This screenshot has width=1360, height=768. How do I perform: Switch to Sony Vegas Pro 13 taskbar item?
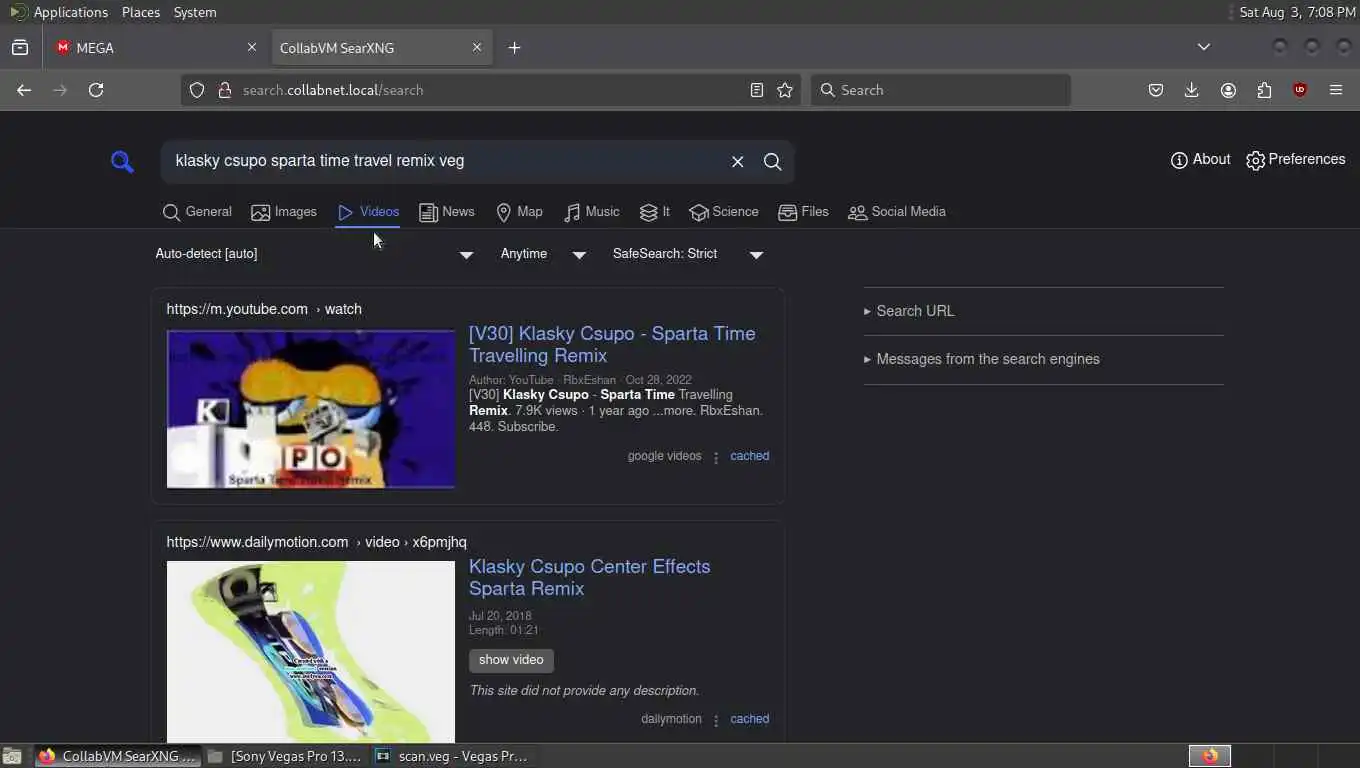point(287,756)
